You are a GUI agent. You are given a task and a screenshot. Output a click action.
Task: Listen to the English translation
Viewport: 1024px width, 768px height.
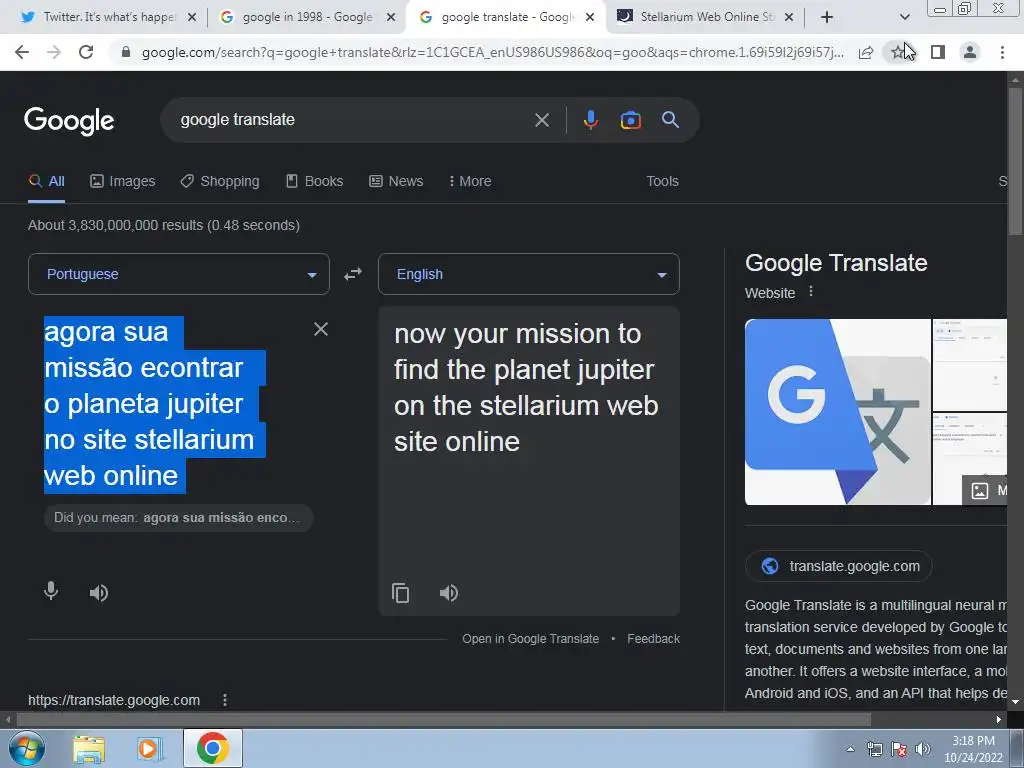[x=449, y=593]
